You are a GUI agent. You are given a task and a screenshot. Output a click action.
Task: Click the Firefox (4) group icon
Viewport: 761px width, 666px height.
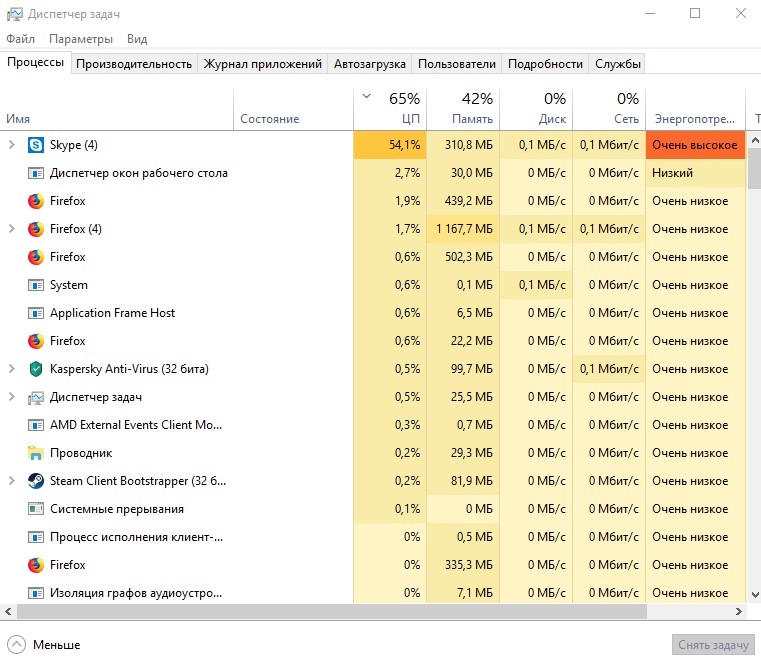[x=36, y=229]
